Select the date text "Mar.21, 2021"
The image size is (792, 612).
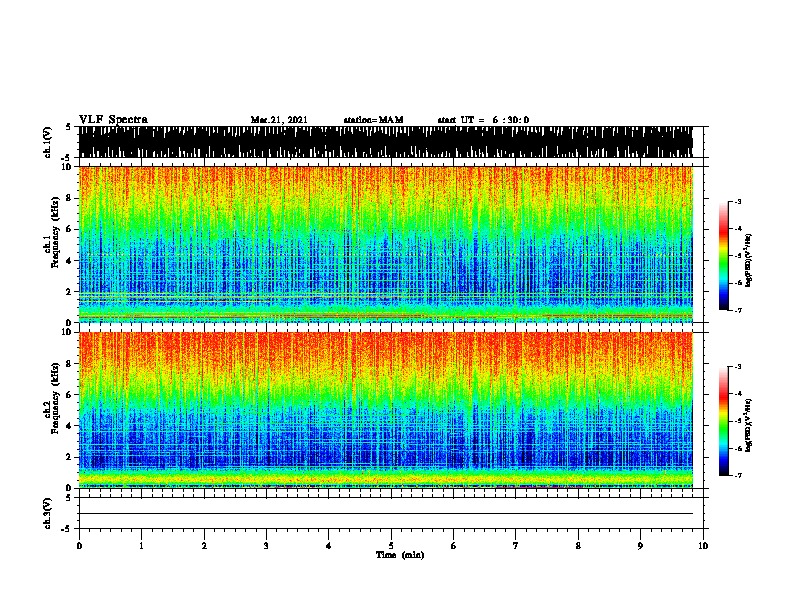[x=279, y=120]
